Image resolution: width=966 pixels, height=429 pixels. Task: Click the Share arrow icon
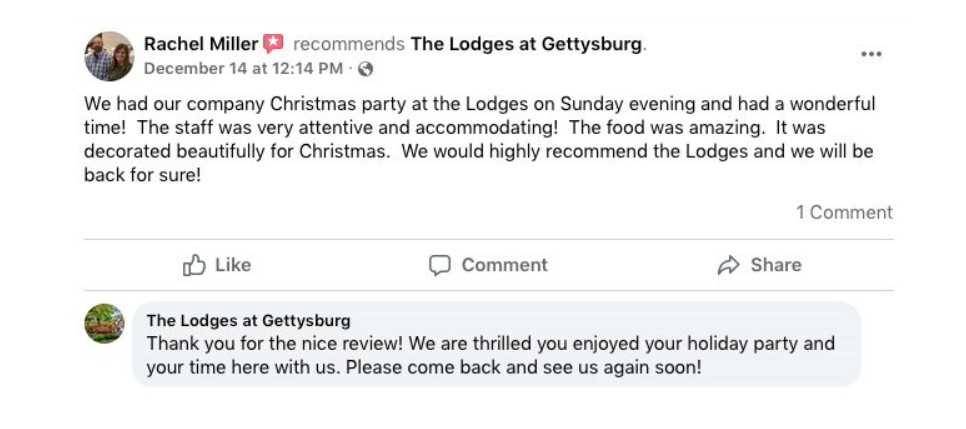pos(728,265)
